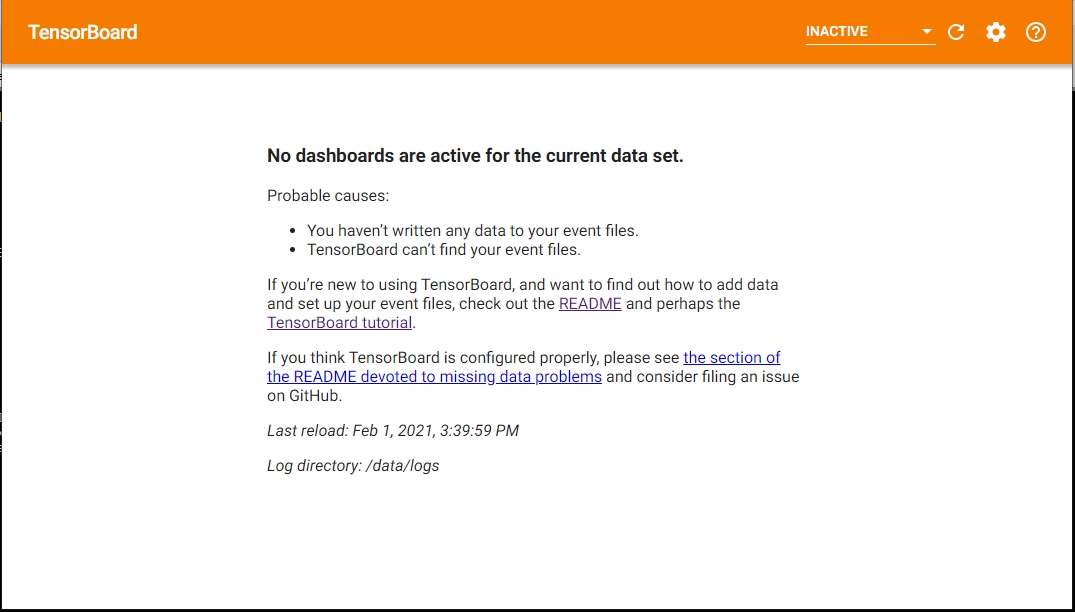Click the reload data refresh icon

[956, 32]
